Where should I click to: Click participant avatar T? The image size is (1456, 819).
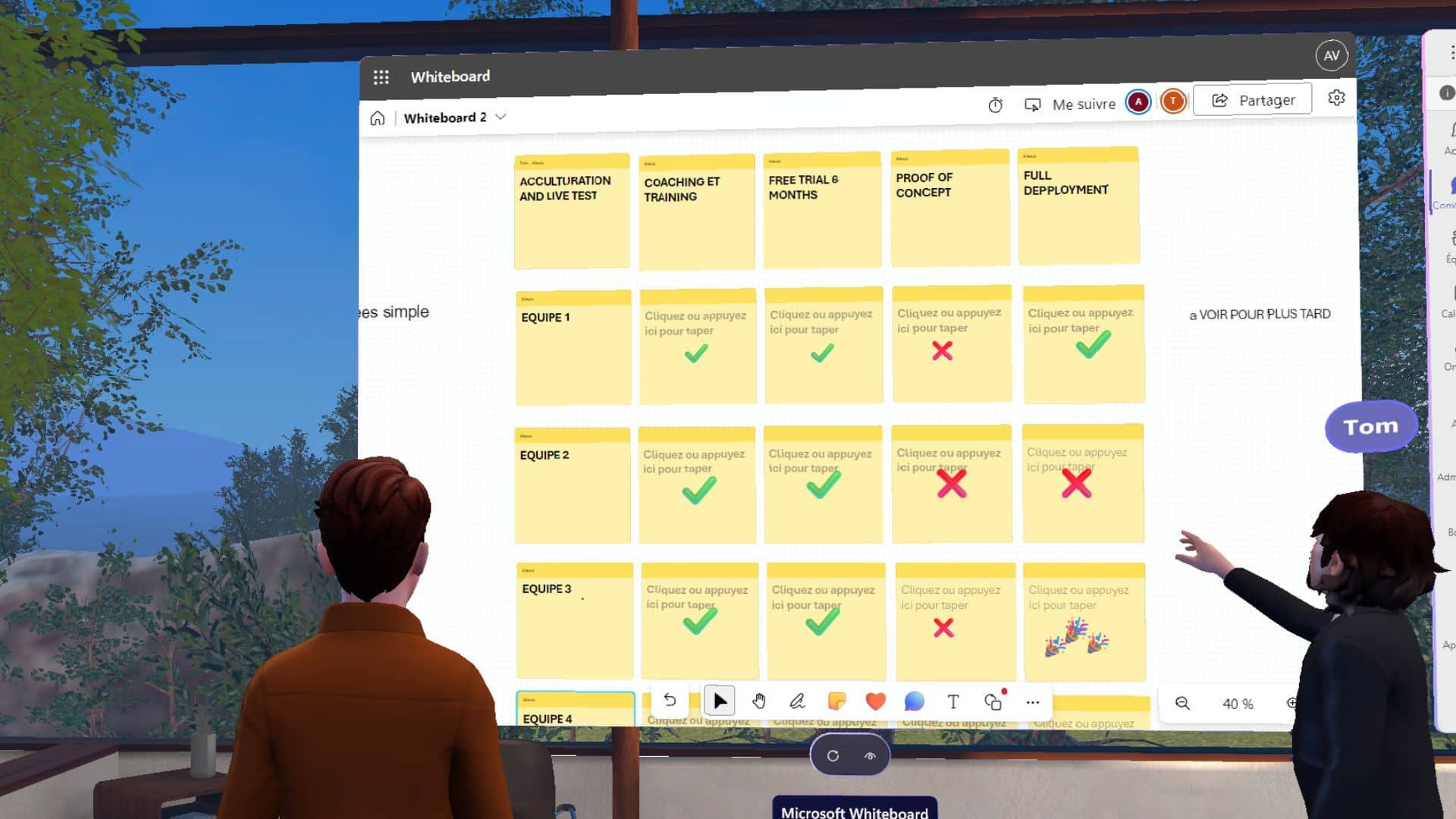[1172, 101]
